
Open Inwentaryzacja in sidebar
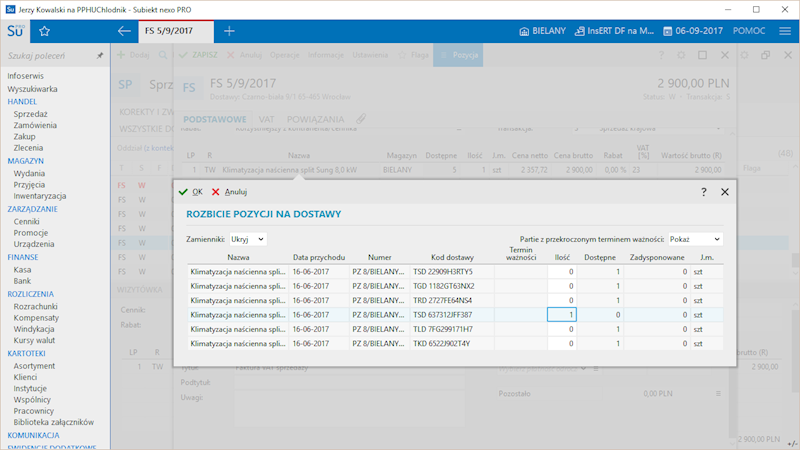40,196
